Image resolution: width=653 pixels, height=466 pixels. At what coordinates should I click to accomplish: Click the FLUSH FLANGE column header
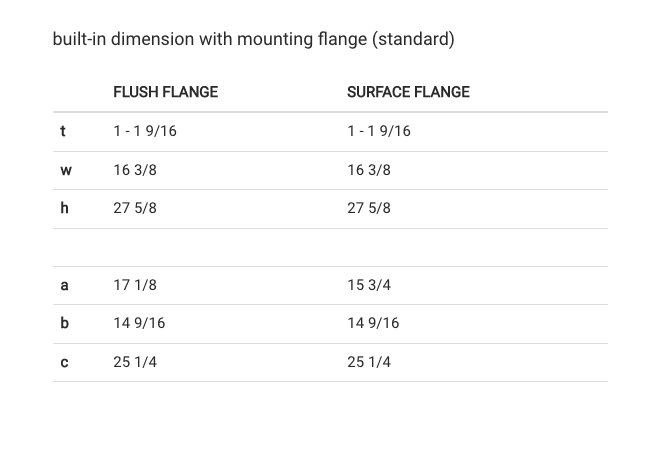pyautogui.click(x=165, y=92)
